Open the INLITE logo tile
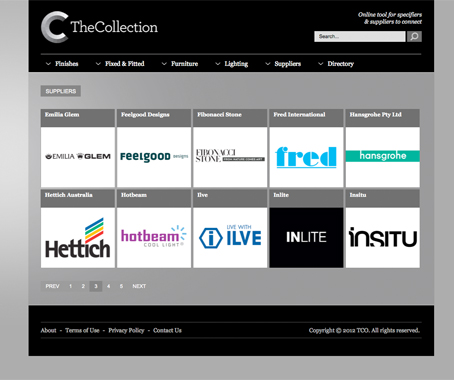This screenshot has height=380, width=454. [306, 238]
